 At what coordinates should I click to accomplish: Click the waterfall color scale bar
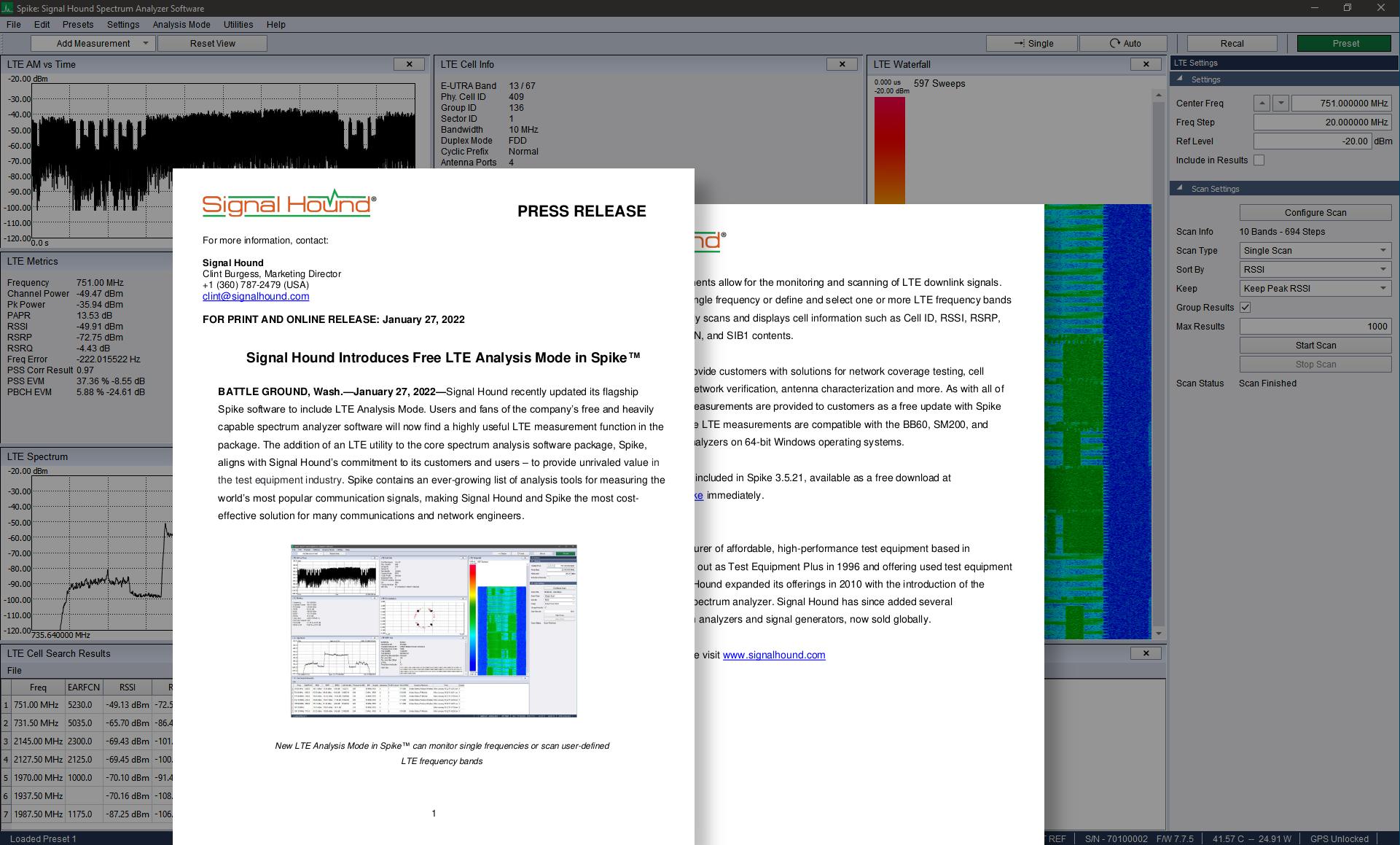pos(889,151)
